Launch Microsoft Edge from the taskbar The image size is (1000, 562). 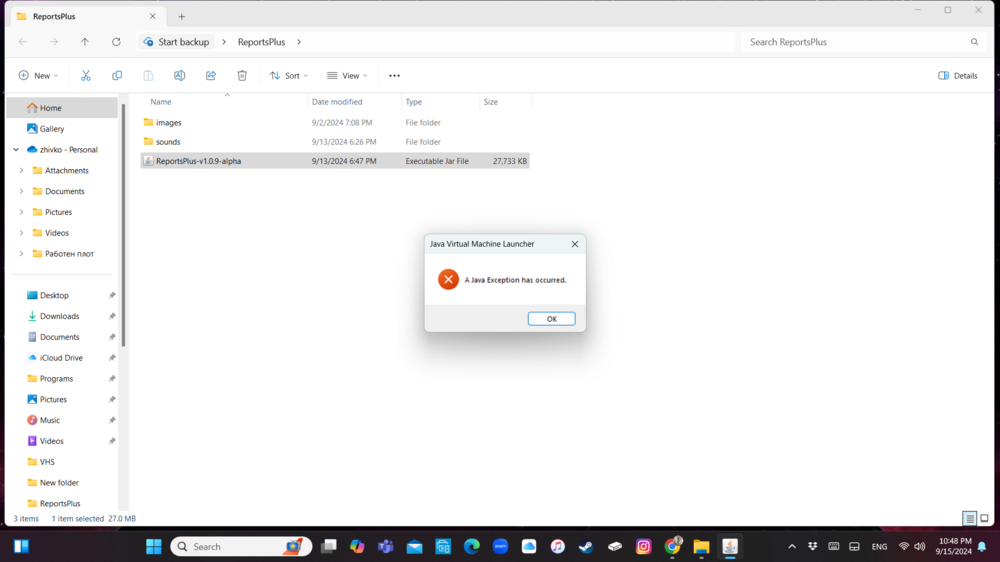coord(471,547)
